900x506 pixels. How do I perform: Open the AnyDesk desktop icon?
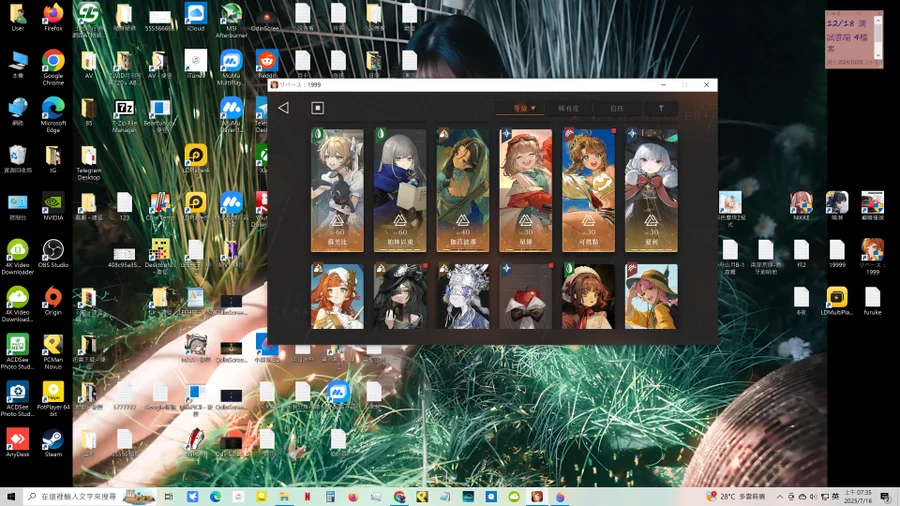click(18, 442)
